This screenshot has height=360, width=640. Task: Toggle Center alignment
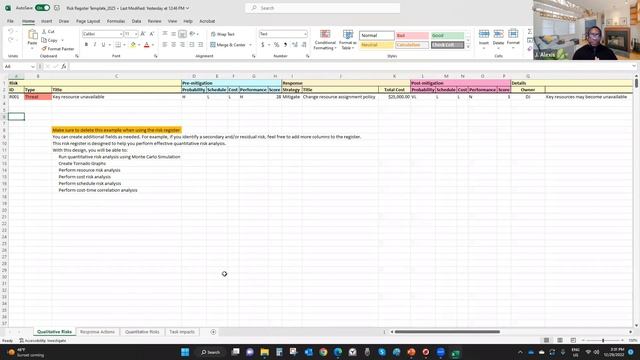173,44
